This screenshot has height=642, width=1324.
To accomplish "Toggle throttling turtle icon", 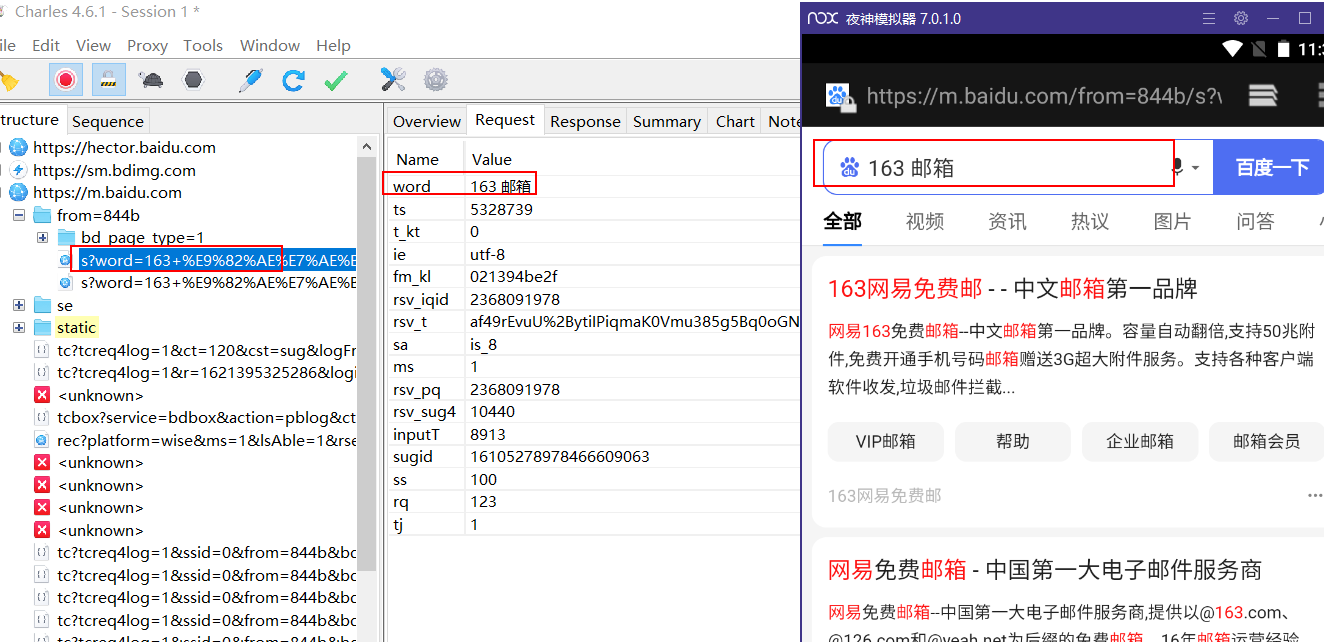I will coord(151,80).
